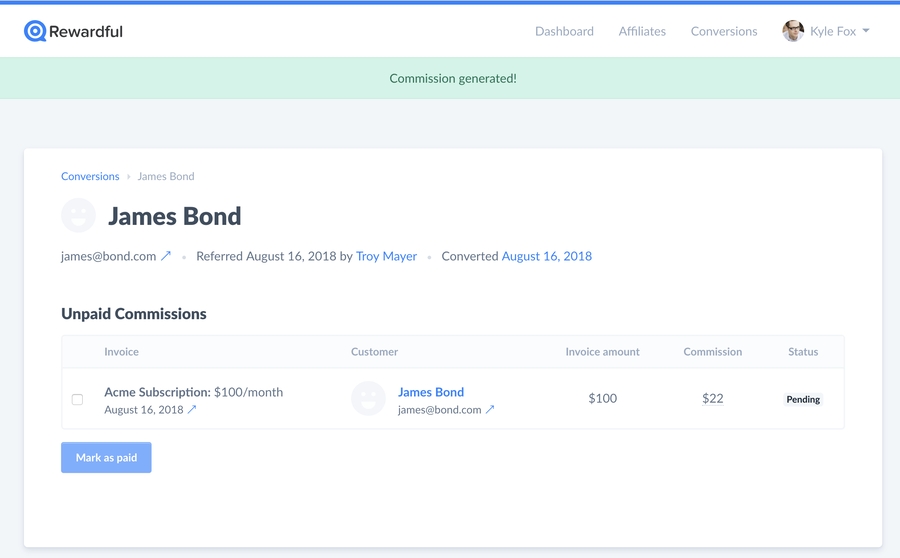This screenshot has height=558, width=900.
Task: Click the Conversions breadcrumb link
Action: [90, 176]
